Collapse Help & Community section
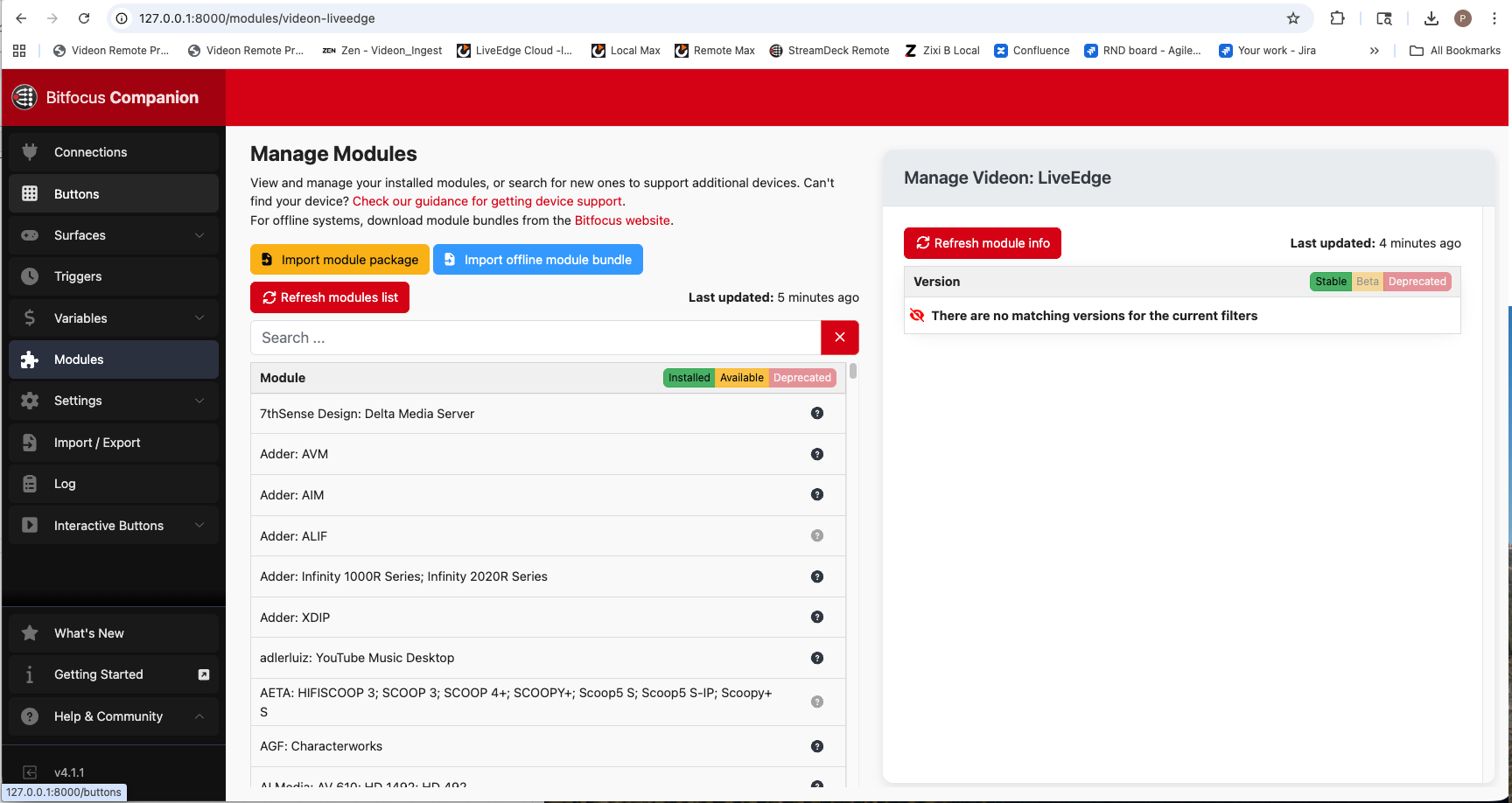 tap(114, 716)
